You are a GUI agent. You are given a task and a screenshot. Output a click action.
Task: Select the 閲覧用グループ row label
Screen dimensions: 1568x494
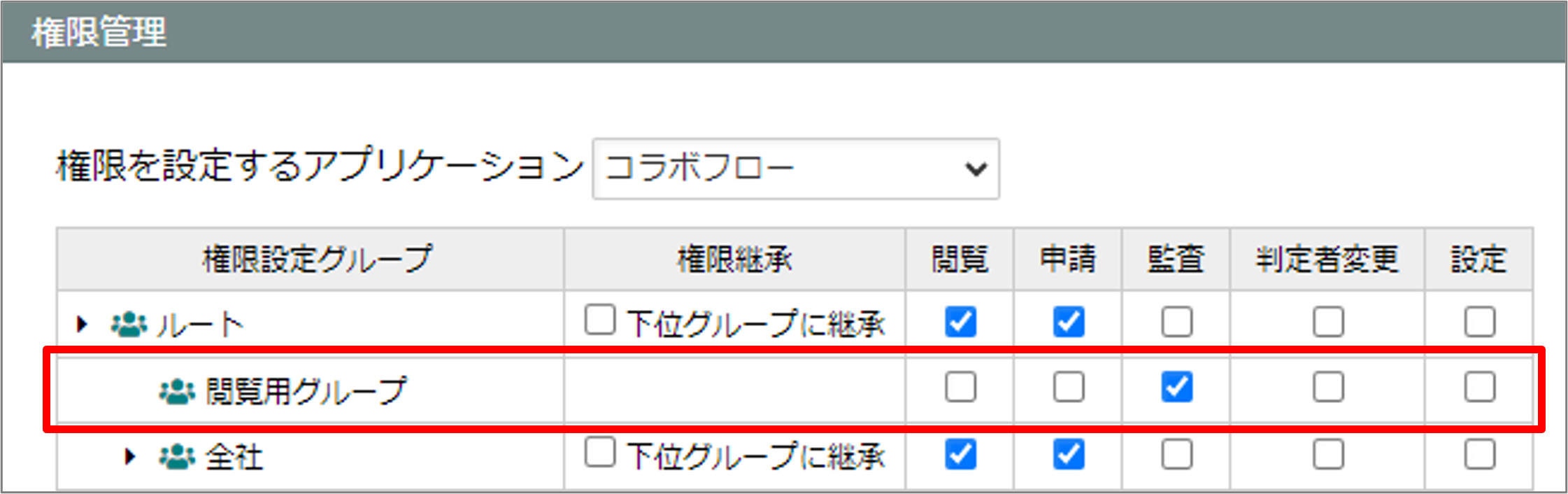306,391
